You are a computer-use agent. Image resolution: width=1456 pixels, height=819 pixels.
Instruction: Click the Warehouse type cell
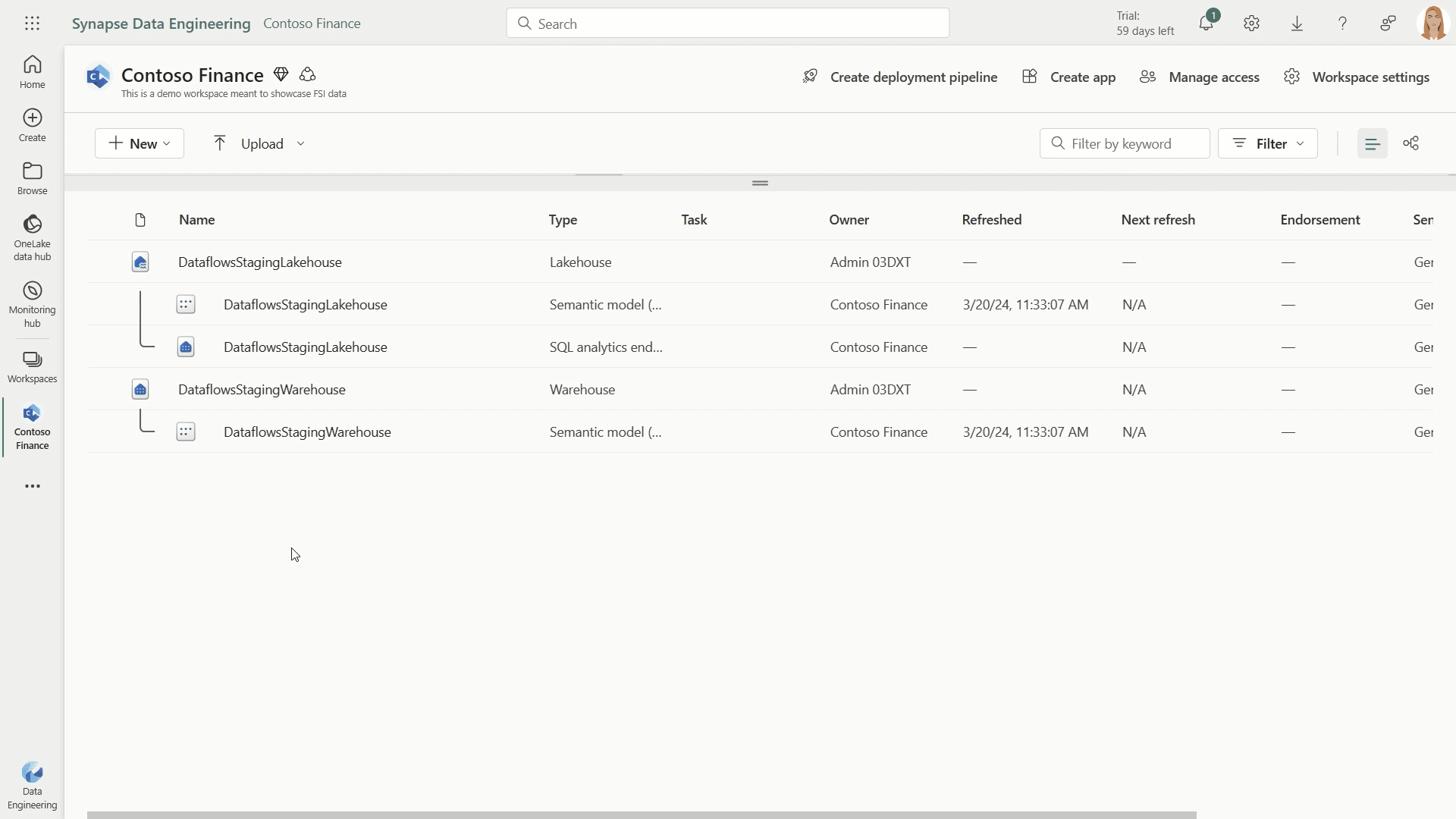(x=582, y=390)
